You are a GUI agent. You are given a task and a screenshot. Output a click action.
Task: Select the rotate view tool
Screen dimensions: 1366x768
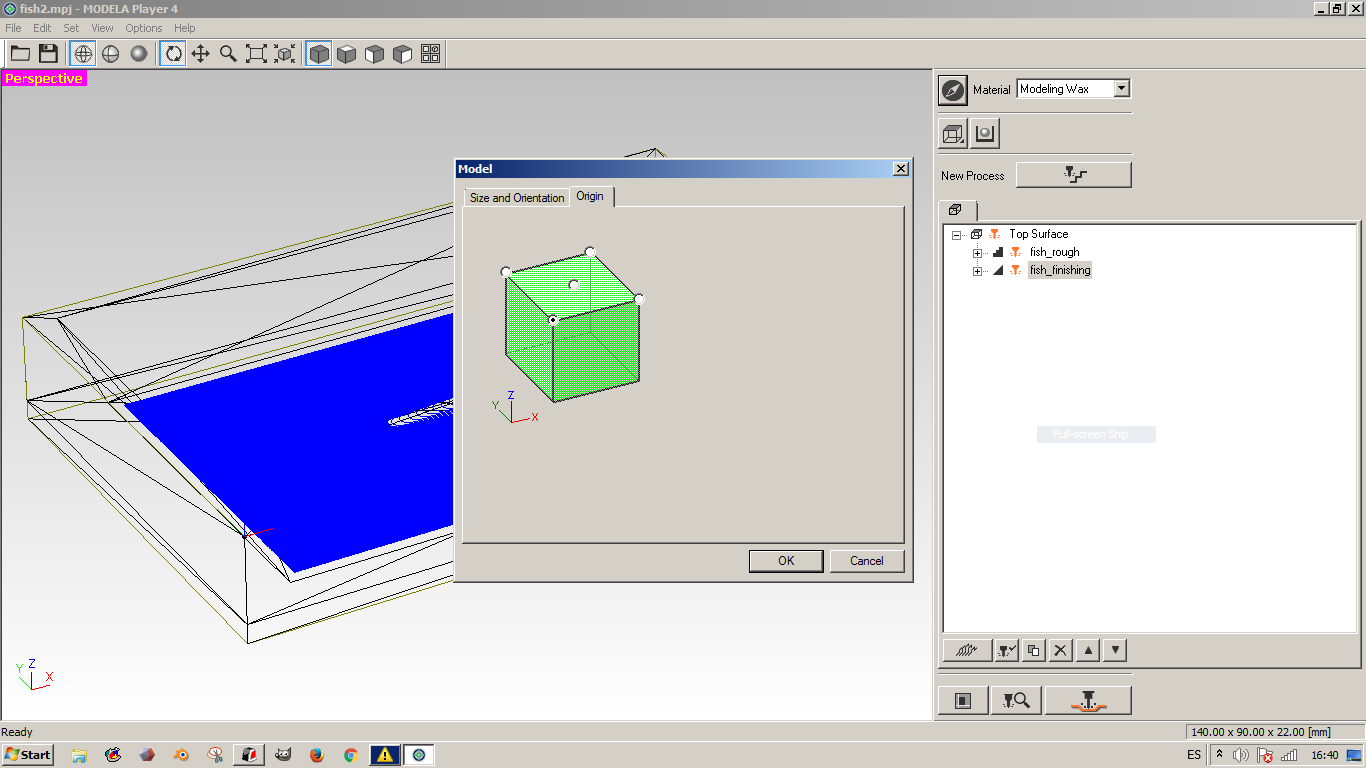tap(172, 53)
